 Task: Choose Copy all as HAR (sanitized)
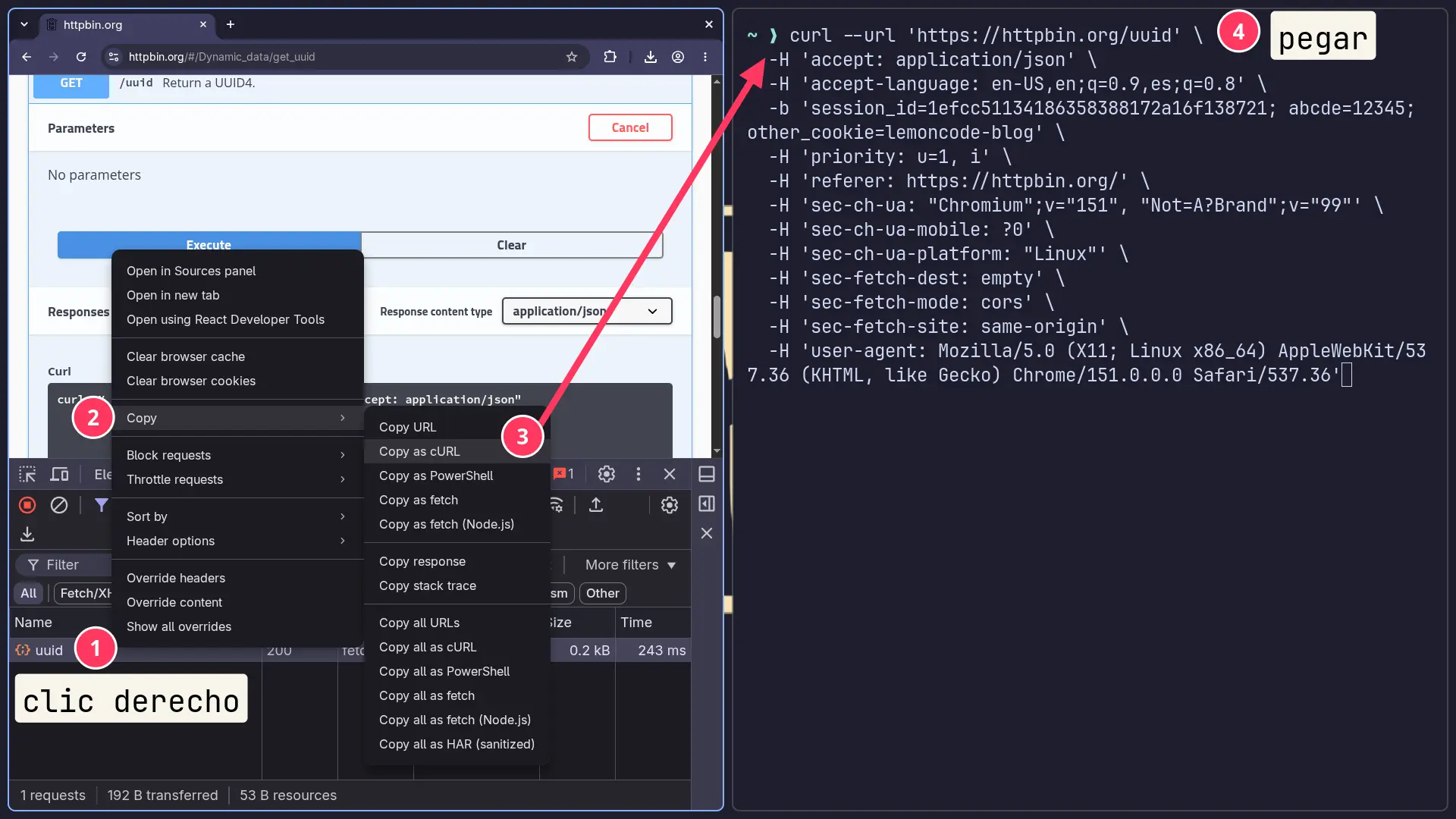[x=457, y=744]
